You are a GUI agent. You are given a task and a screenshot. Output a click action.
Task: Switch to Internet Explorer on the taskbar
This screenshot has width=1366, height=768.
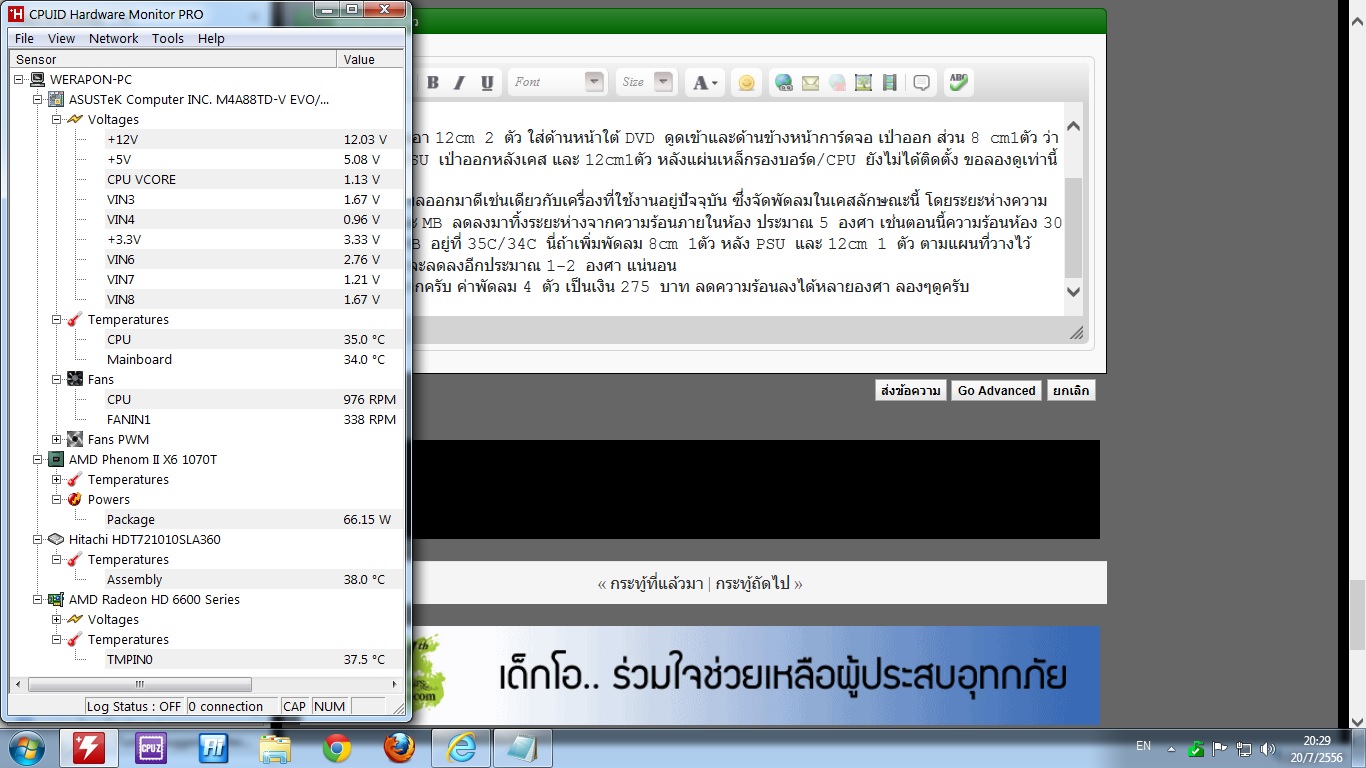click(461, 748)
